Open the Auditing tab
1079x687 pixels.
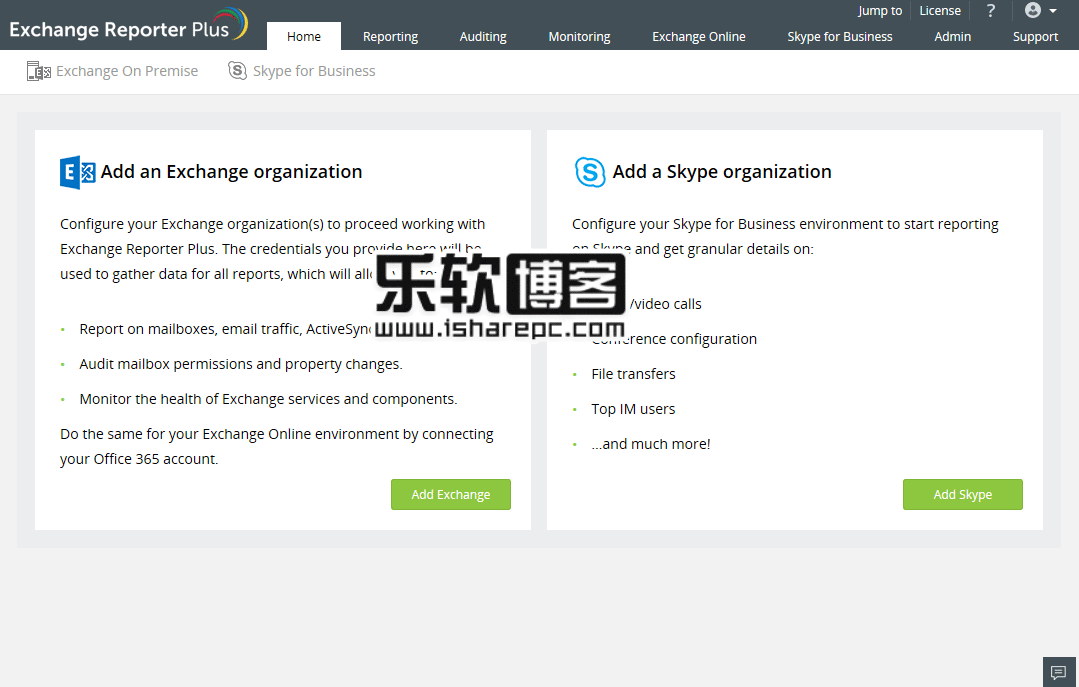(483, 36)
